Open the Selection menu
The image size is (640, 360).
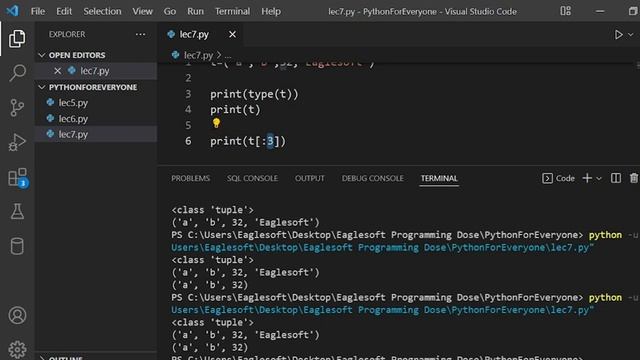point(102,11)
